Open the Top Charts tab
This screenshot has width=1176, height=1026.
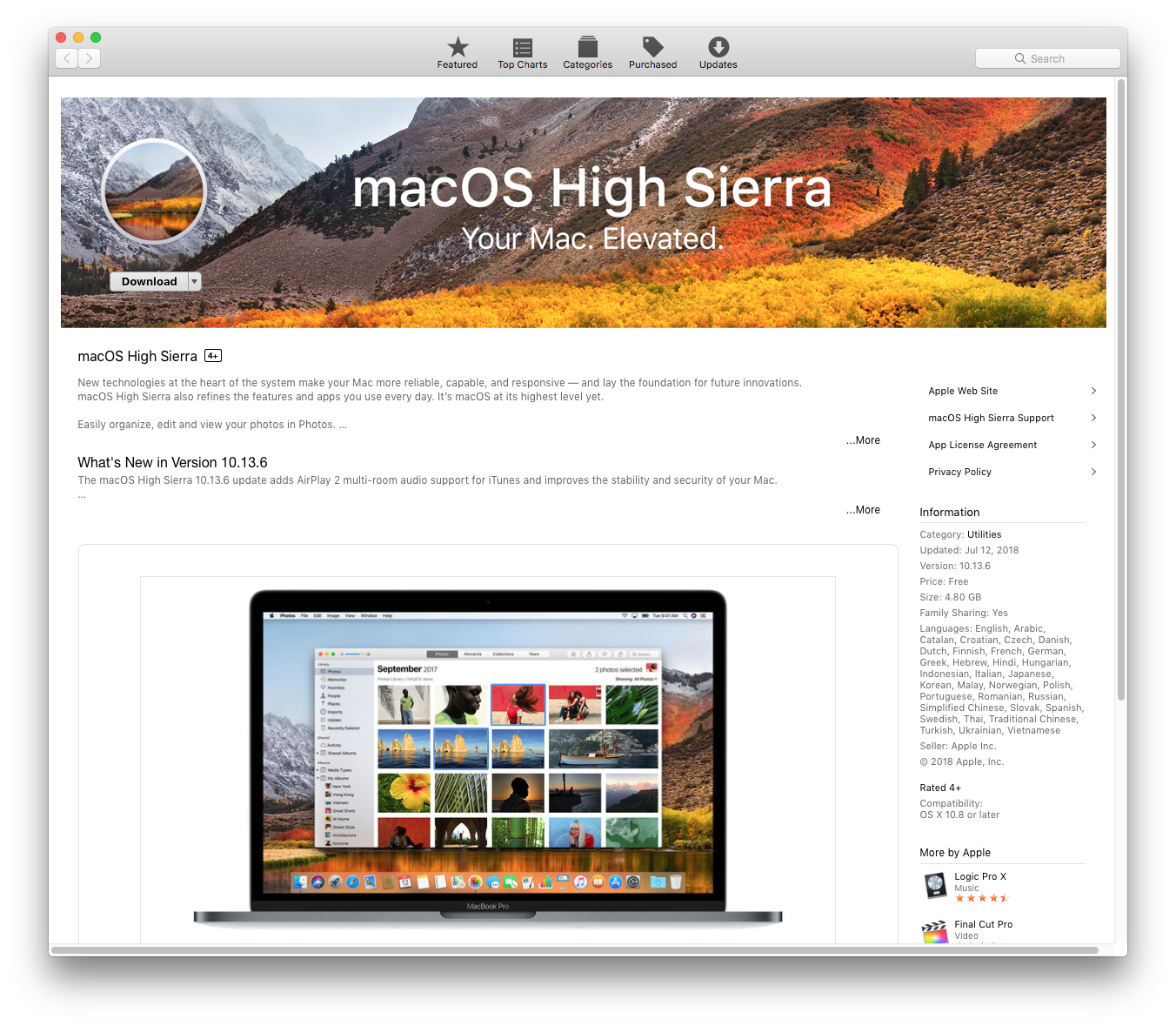[523, 53]
